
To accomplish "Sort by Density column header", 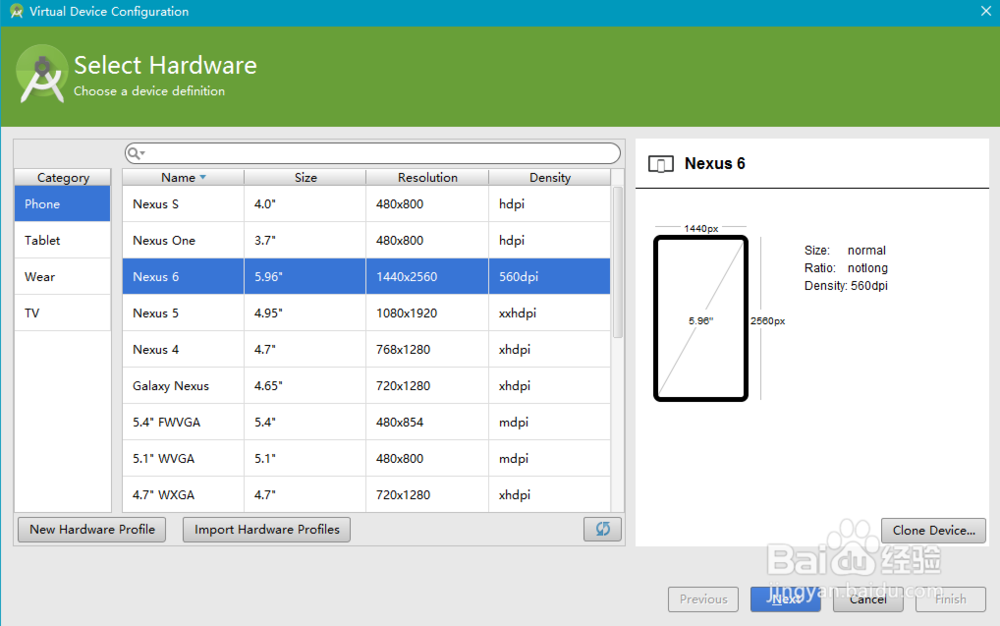I will [x=550, y=177].
